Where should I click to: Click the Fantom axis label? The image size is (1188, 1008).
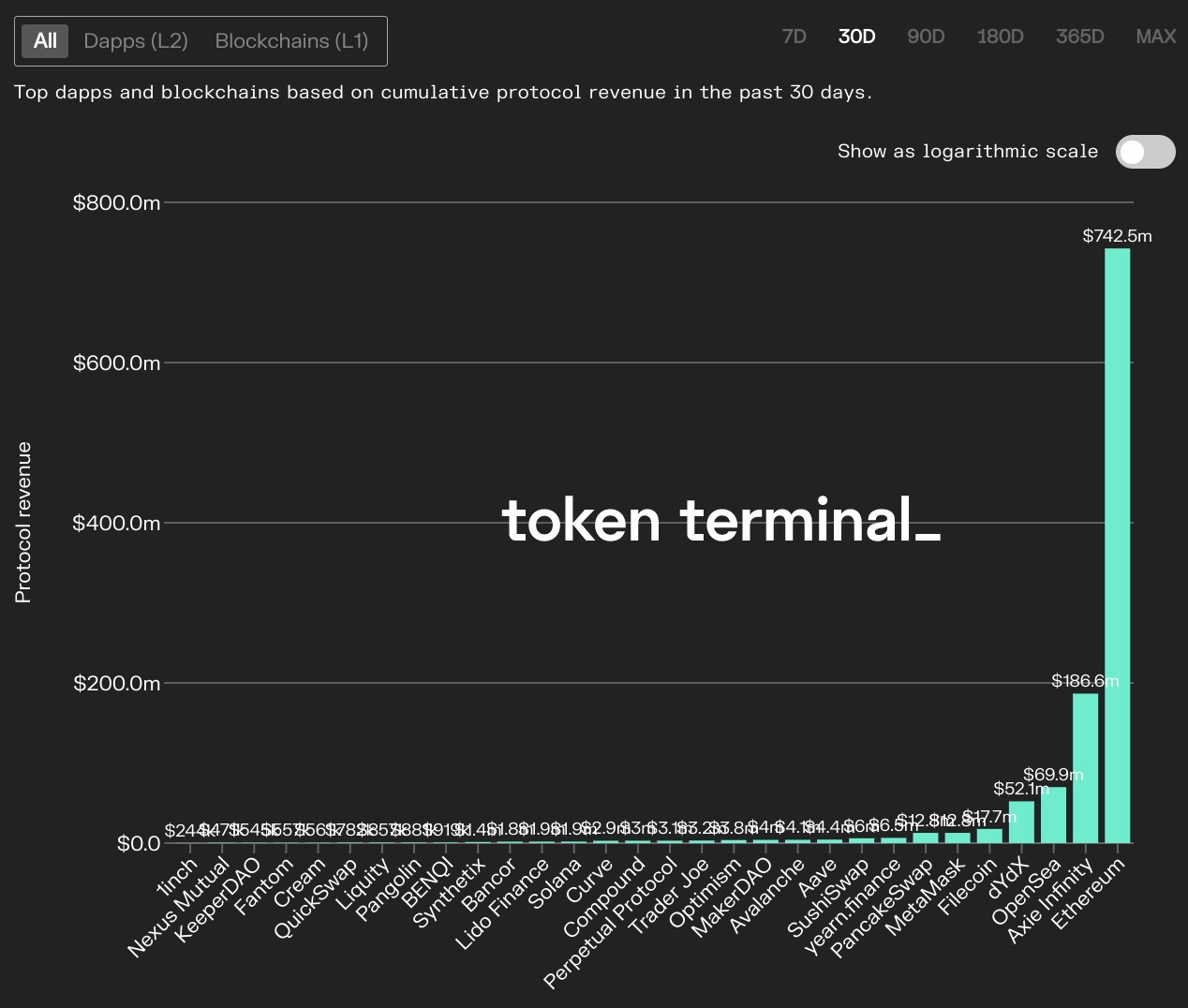point(264,886)
